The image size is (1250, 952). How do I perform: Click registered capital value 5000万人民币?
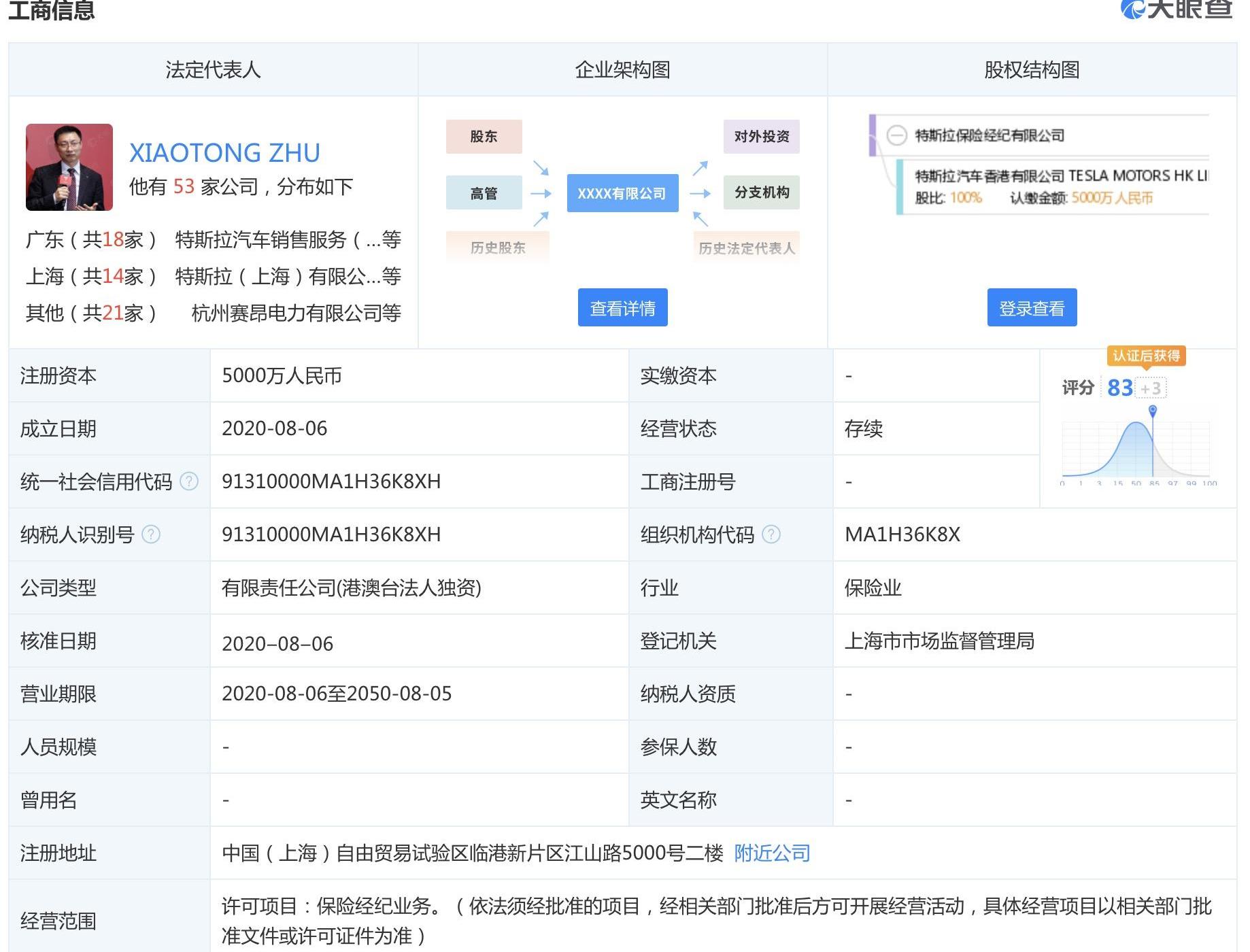(x=282, y=375)
